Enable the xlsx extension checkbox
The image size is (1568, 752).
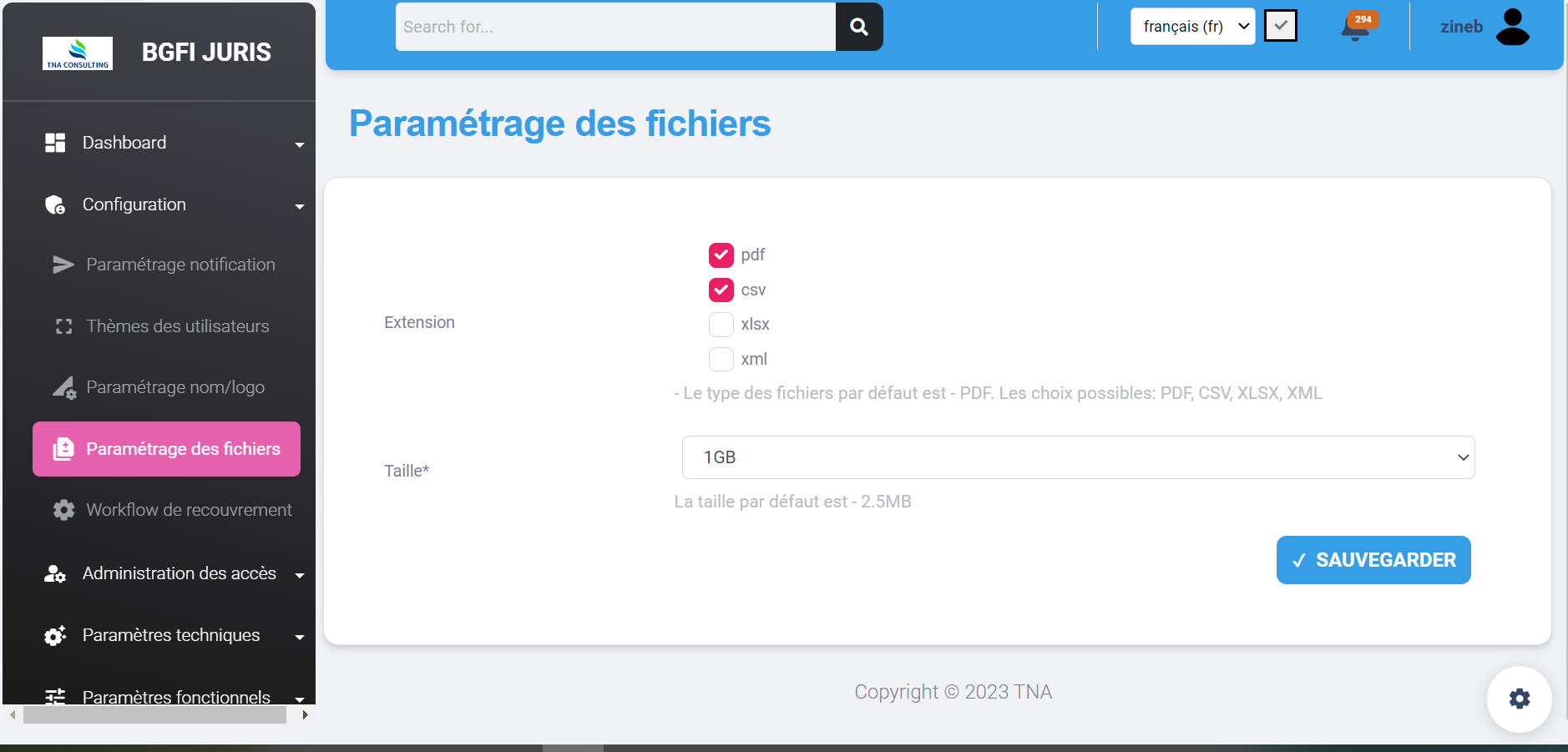point(721,324)
